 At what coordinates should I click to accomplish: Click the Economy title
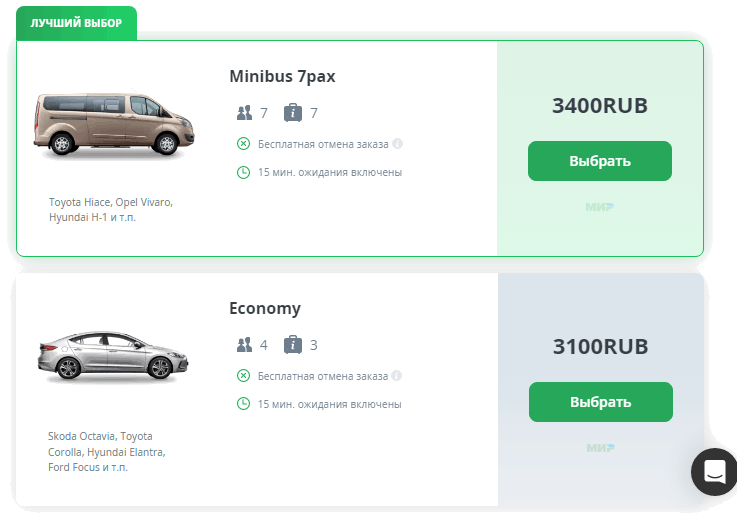(265, 308)
